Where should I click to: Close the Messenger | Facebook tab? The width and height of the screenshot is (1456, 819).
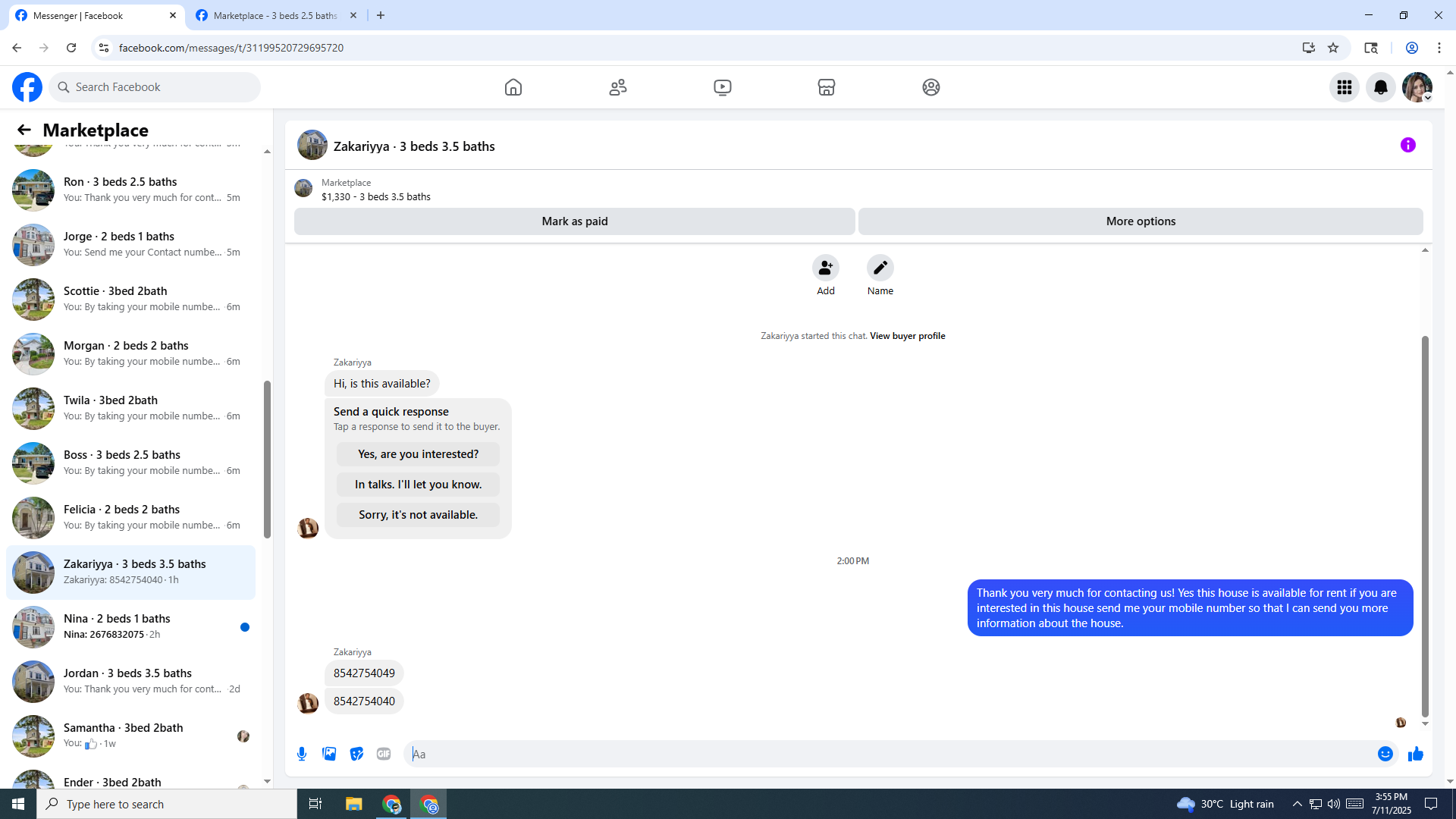tap(173, 15)
